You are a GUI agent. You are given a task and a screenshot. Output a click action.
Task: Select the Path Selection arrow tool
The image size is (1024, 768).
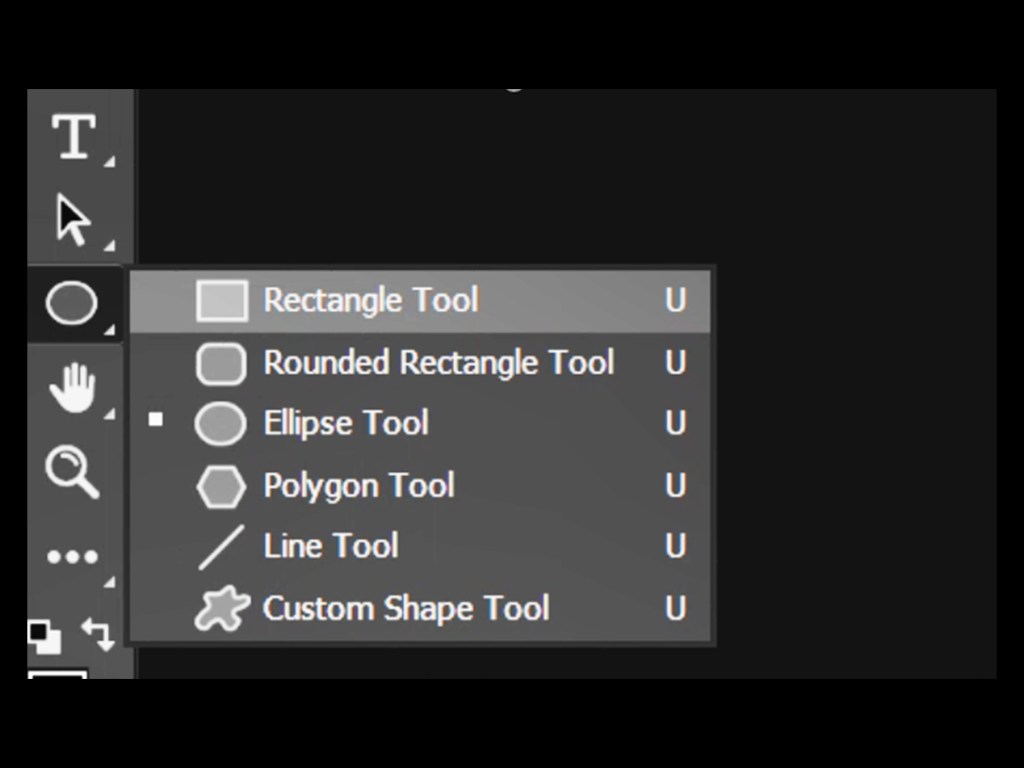(x=72, y=220)
